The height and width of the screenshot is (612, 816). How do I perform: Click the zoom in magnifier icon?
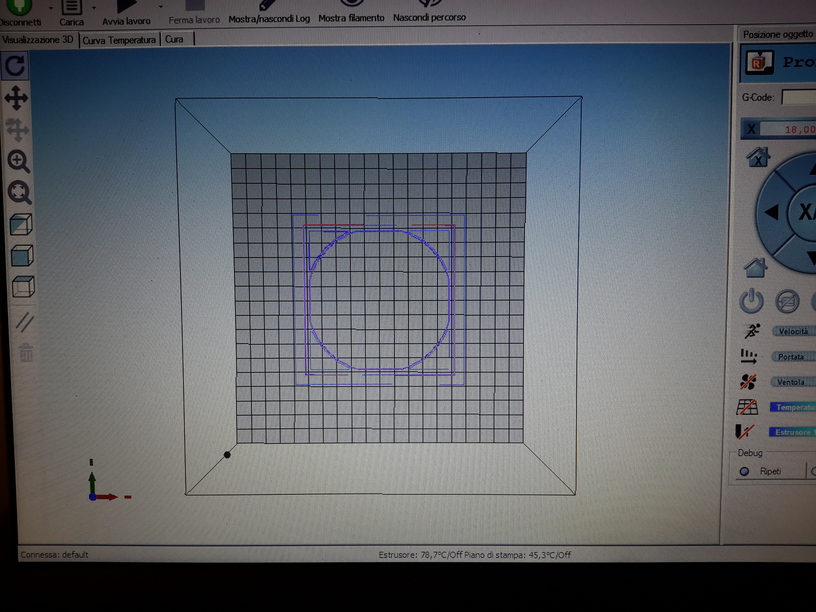18,161
